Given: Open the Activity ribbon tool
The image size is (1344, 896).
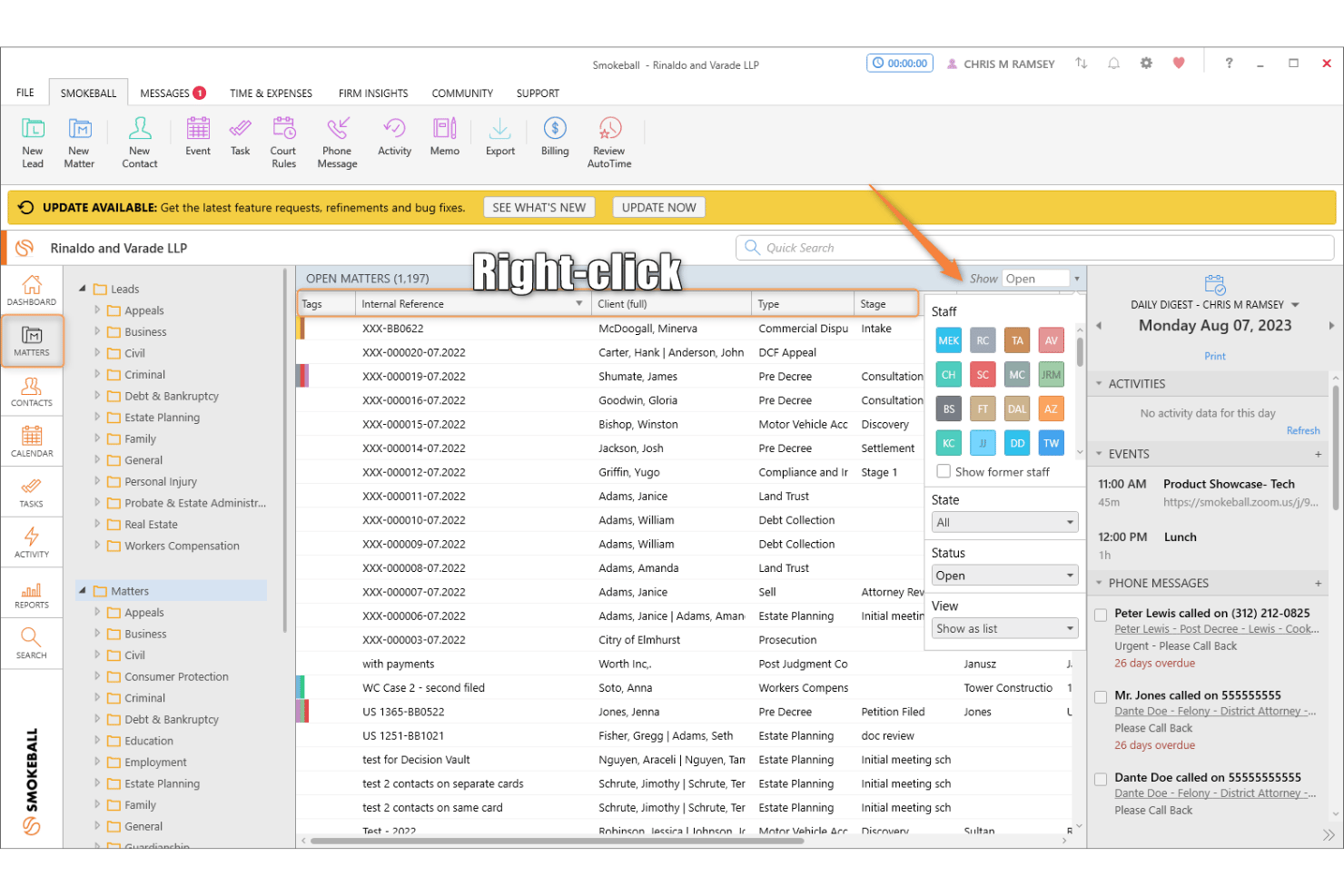Looking at the screenshot, I should [395, 137].
